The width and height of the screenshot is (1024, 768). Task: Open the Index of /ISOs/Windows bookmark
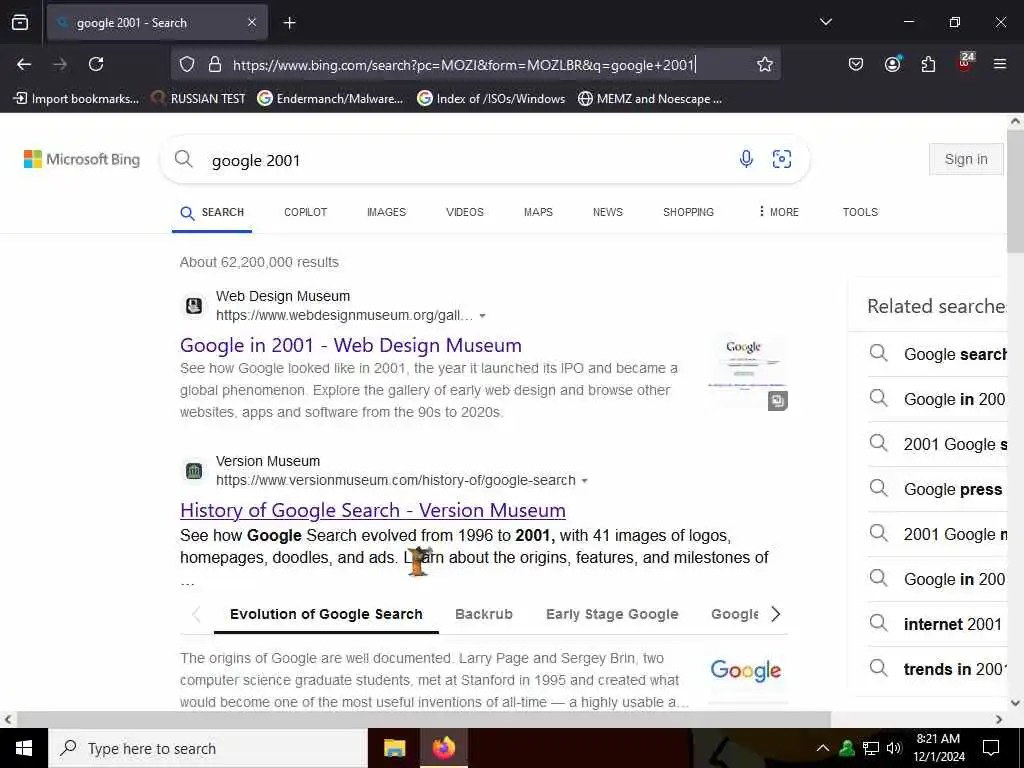click(491, 99)
